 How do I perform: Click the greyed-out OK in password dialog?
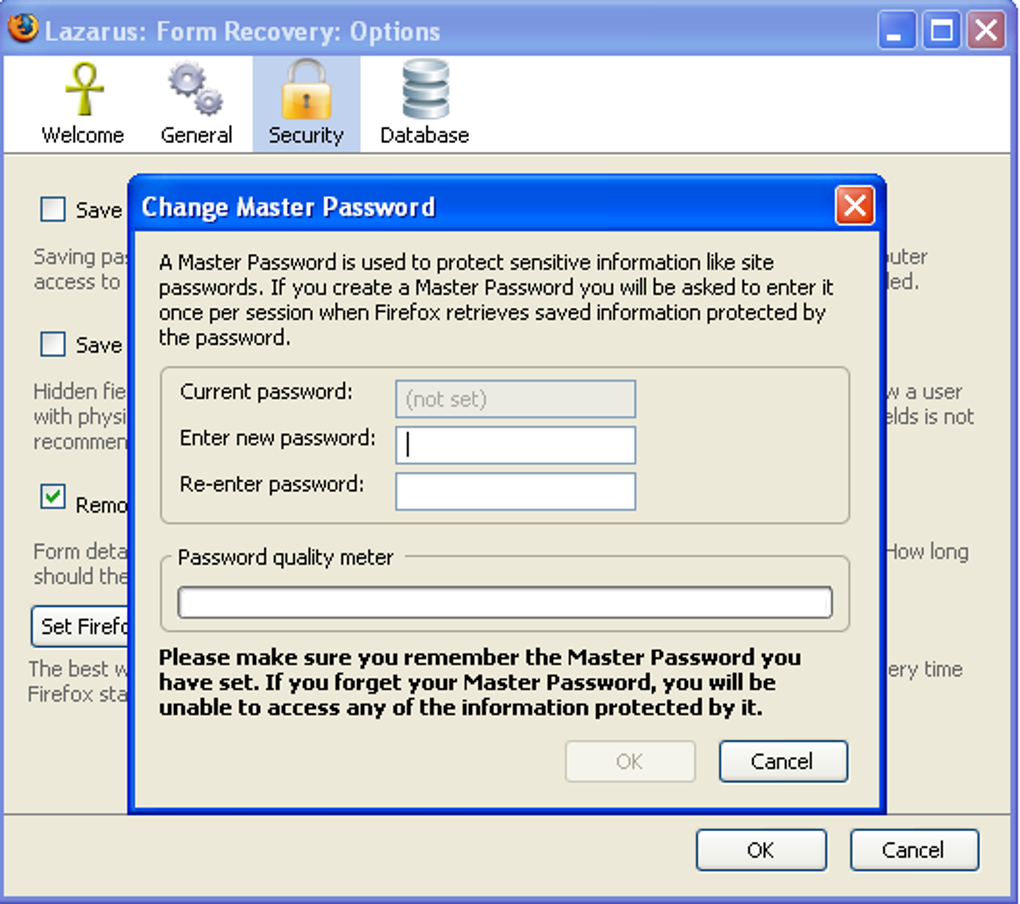point(630,761)
